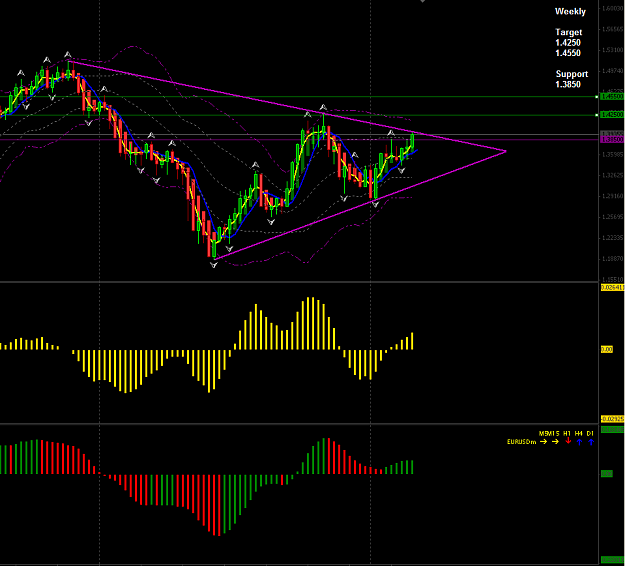Click the 'Weekly' label

click(x=570, y=12)
